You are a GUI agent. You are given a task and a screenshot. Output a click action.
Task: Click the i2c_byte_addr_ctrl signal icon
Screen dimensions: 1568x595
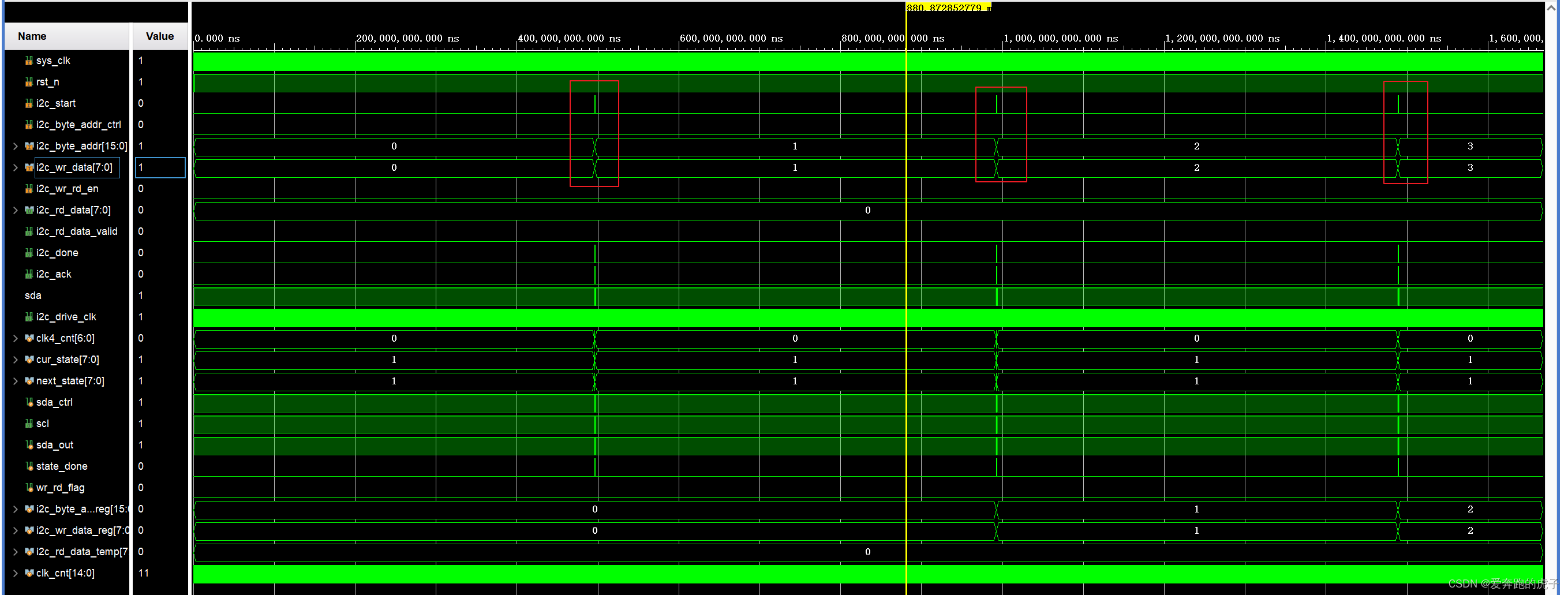[29, 125]
